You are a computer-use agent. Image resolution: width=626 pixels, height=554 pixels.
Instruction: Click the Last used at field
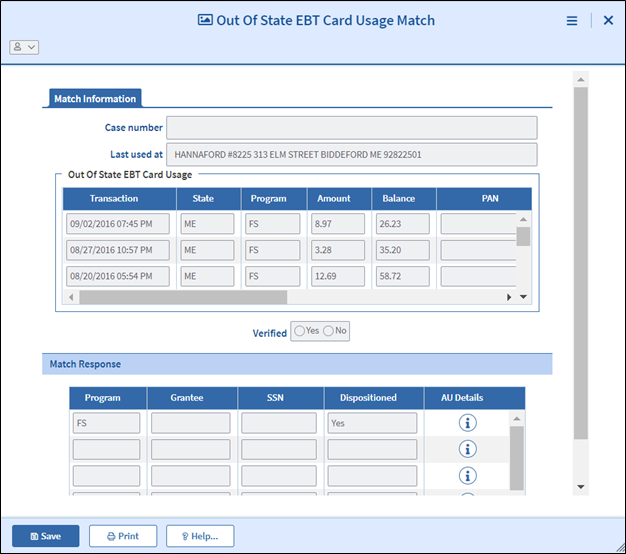pyautogui.click(x=352, y=154)
